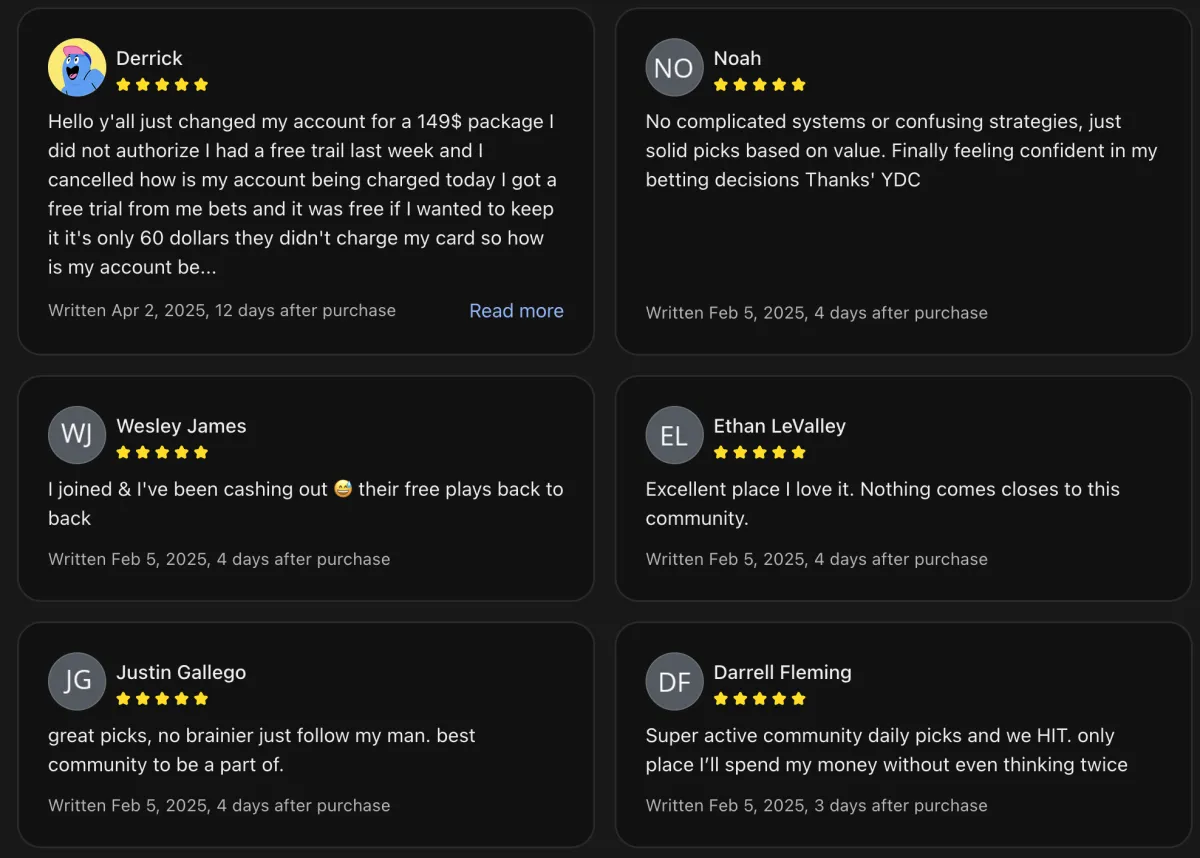Click the star rating under Noah

point(760,85)
